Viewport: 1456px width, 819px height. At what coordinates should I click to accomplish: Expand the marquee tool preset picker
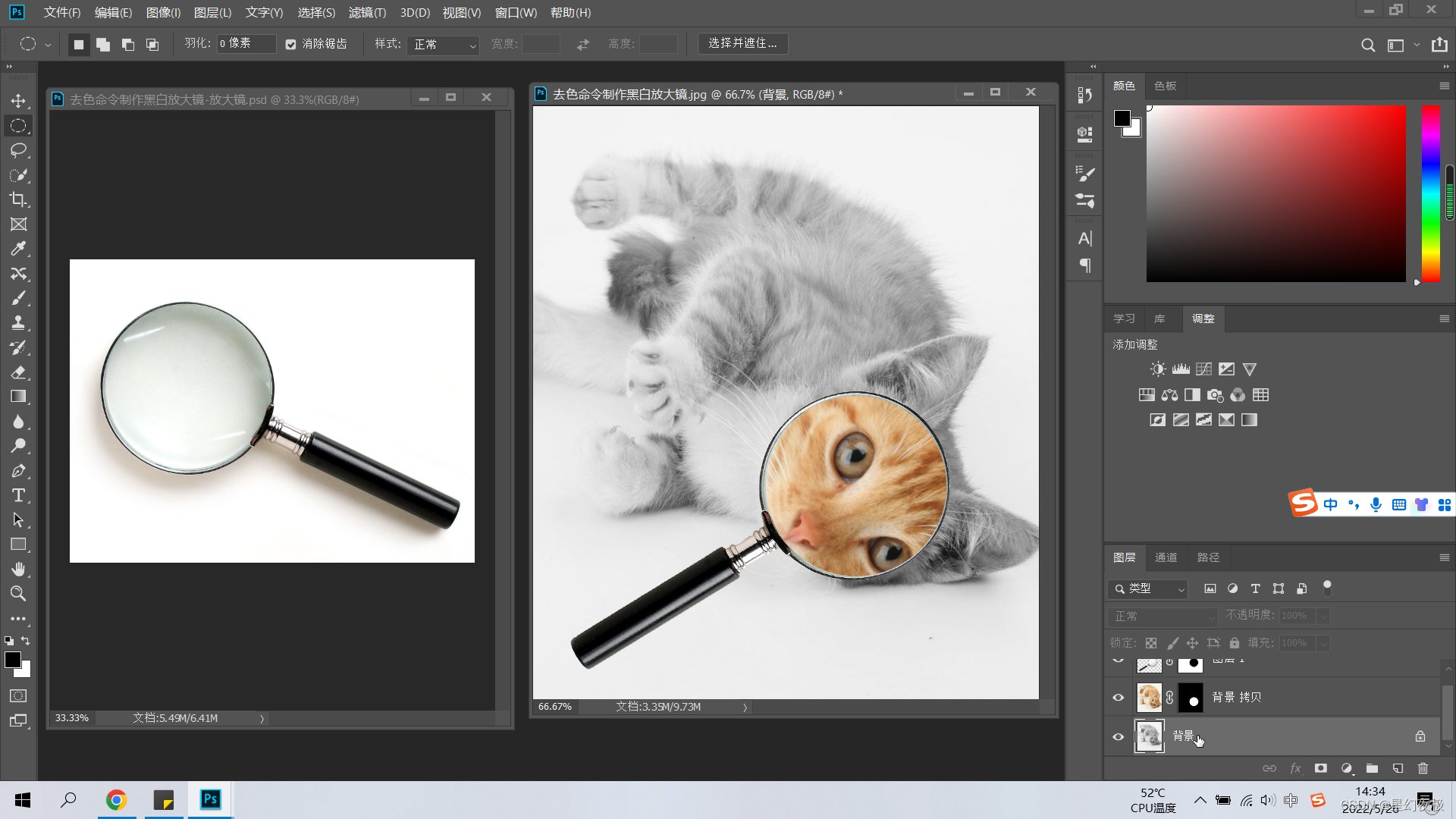click(48, 45)
